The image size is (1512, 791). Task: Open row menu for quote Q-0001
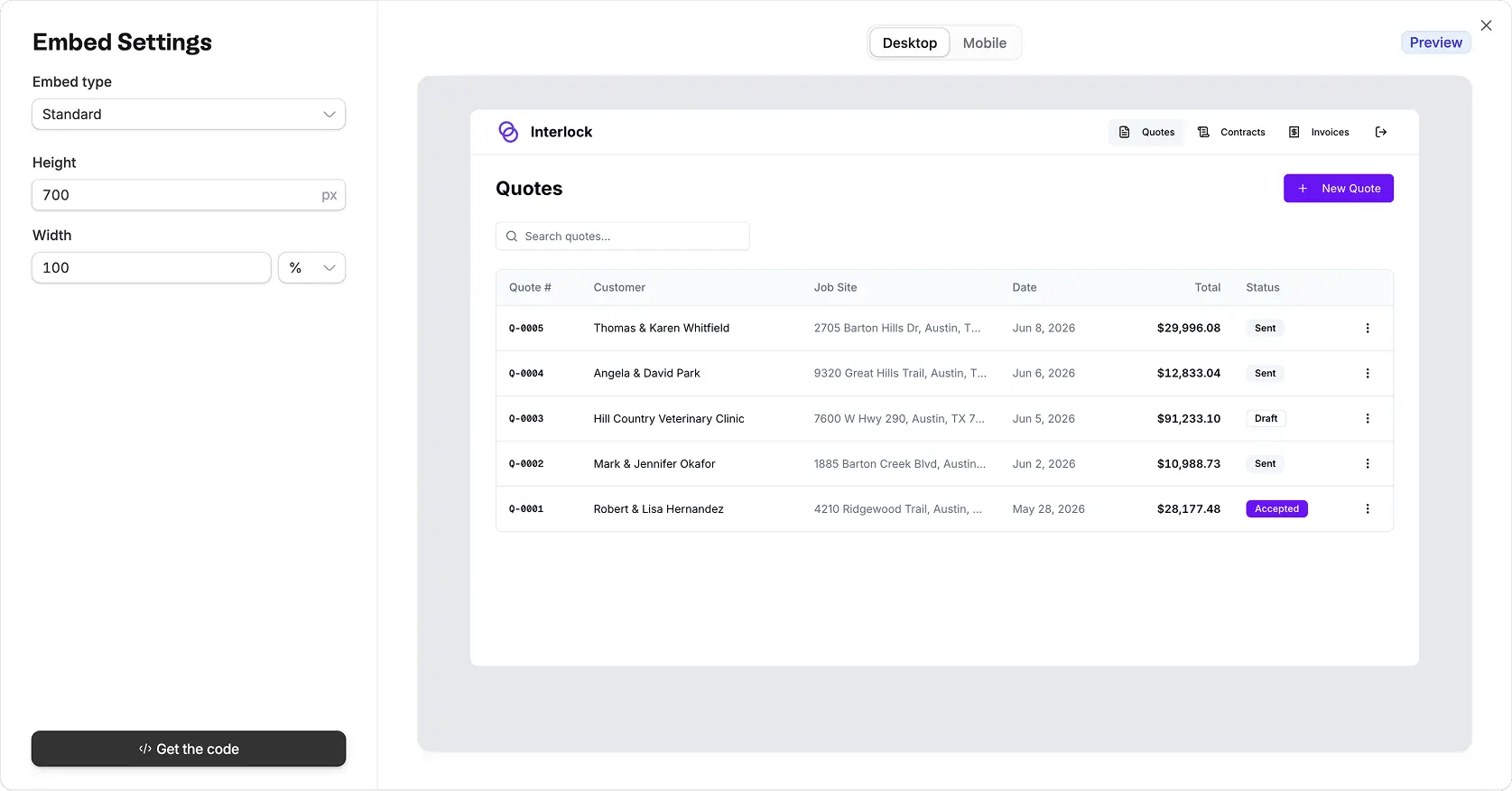tap(1368, 509)
